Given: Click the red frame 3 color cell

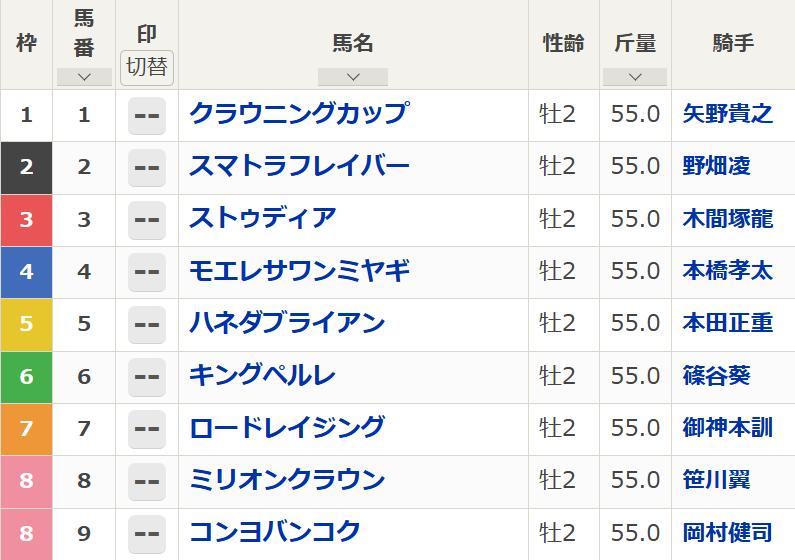Looking at the screenshot, I should 27,219.
